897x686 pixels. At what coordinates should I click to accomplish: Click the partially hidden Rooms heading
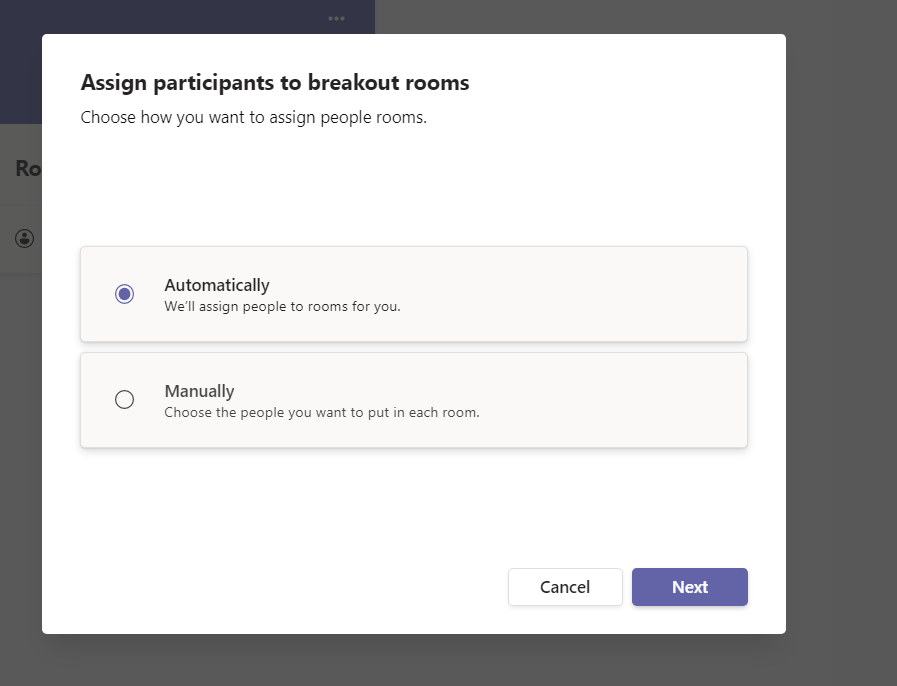[x=28, y=169]
